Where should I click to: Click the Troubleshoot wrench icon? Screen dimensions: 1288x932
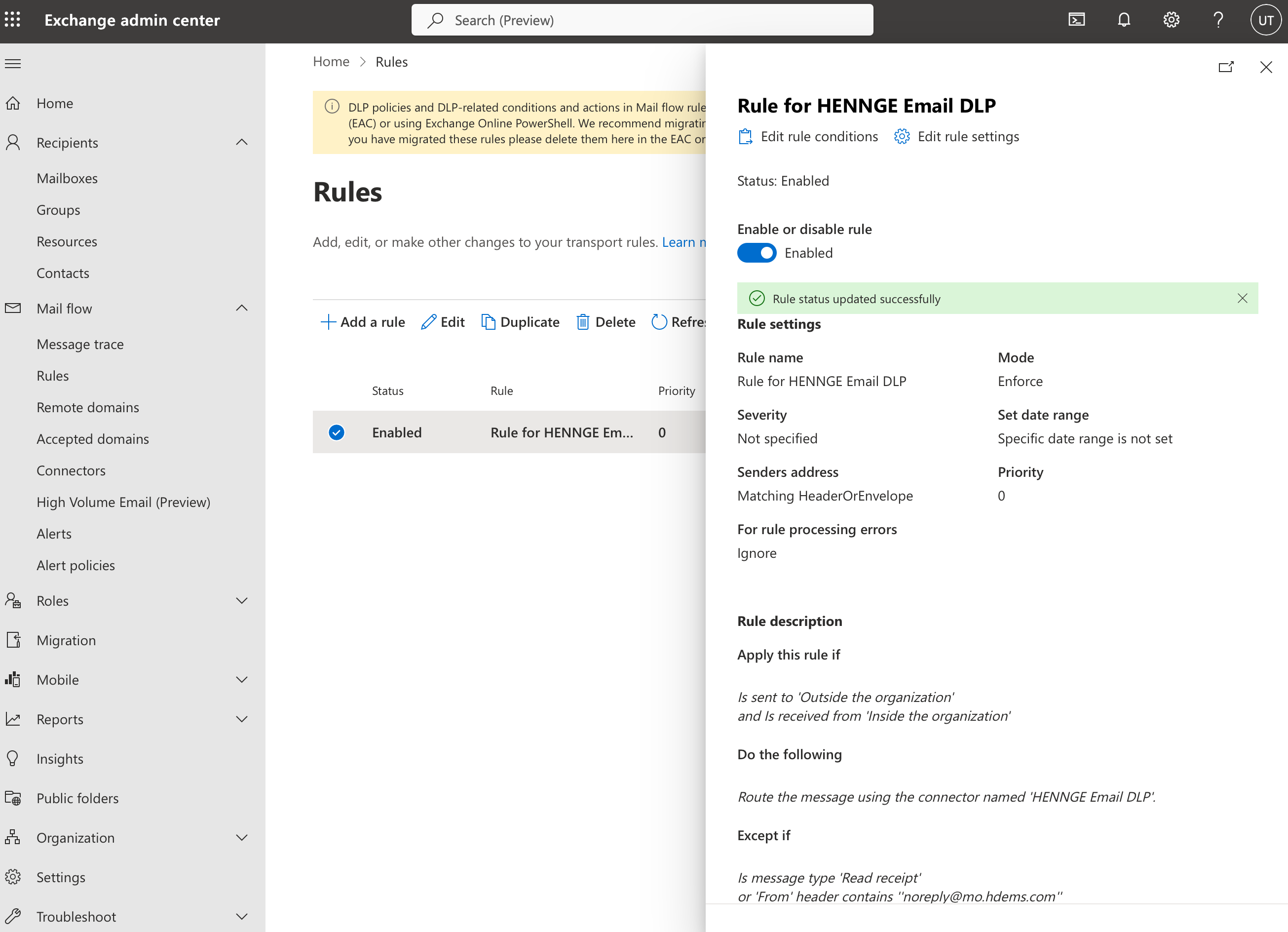pyautogui.click(x=12, y=916)
